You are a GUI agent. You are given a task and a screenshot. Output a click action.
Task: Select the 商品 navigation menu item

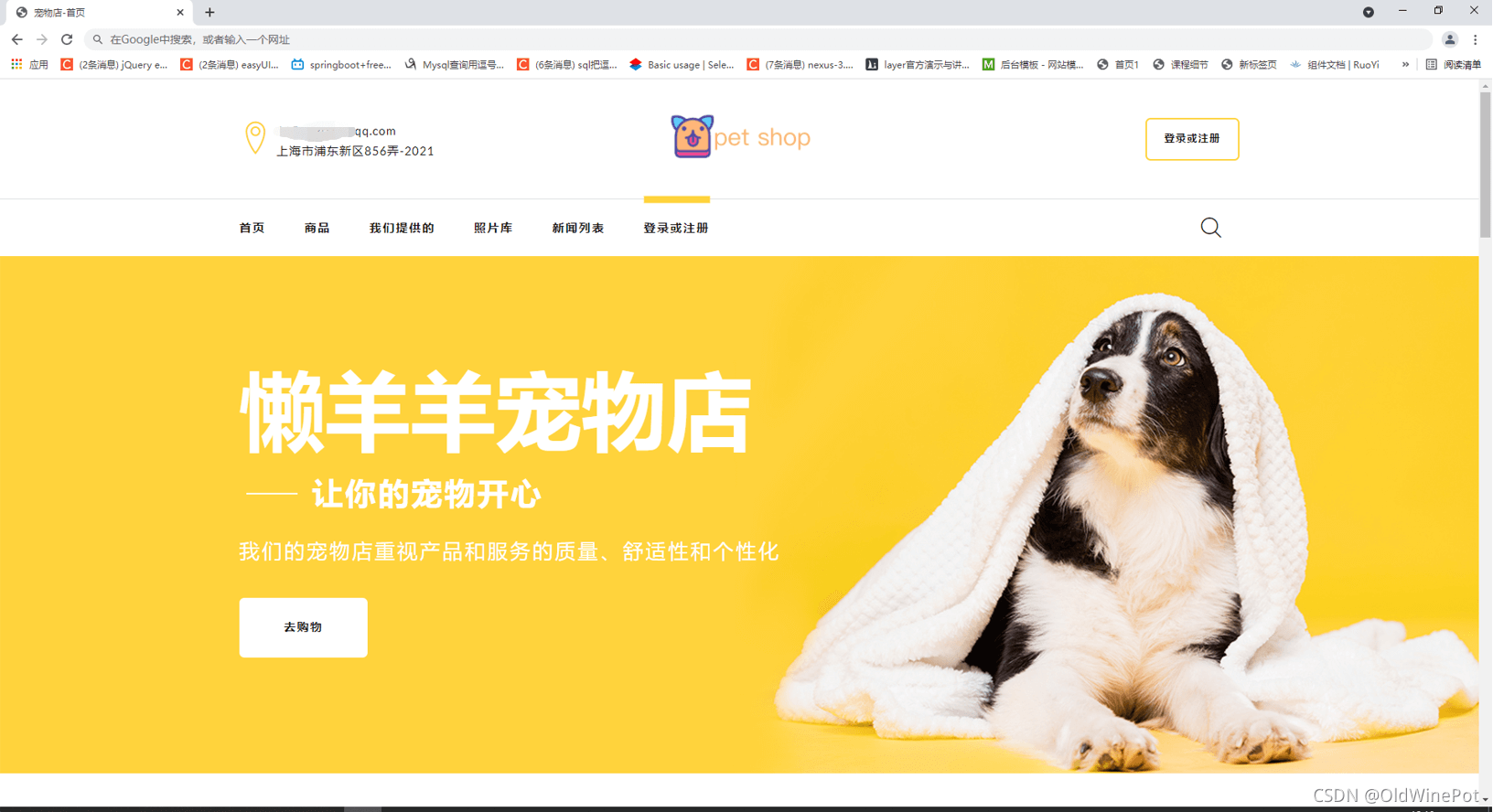(x=317, y=228)
